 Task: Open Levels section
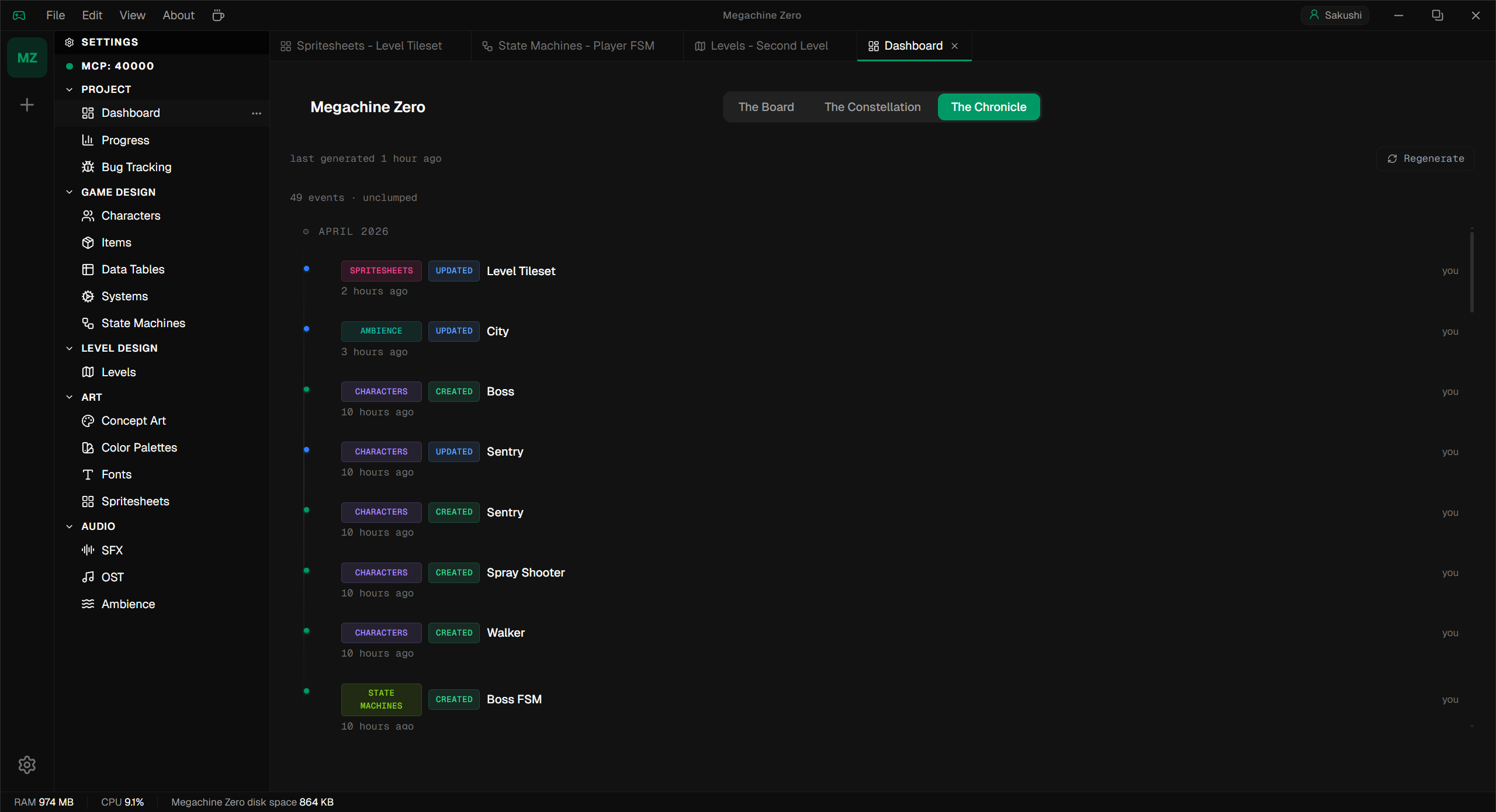click(161, 372)
